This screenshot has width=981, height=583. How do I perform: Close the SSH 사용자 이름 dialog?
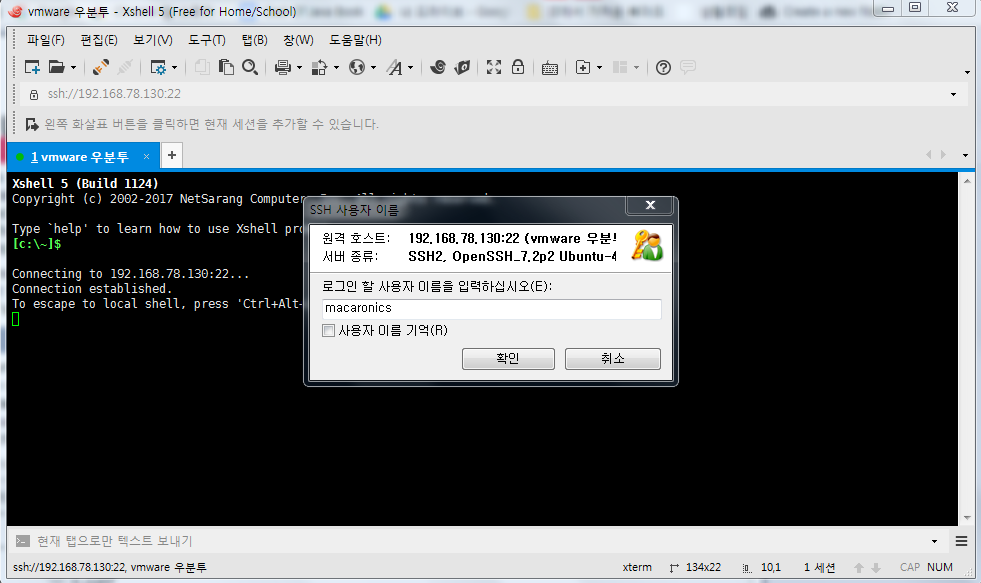pos(650,205)
